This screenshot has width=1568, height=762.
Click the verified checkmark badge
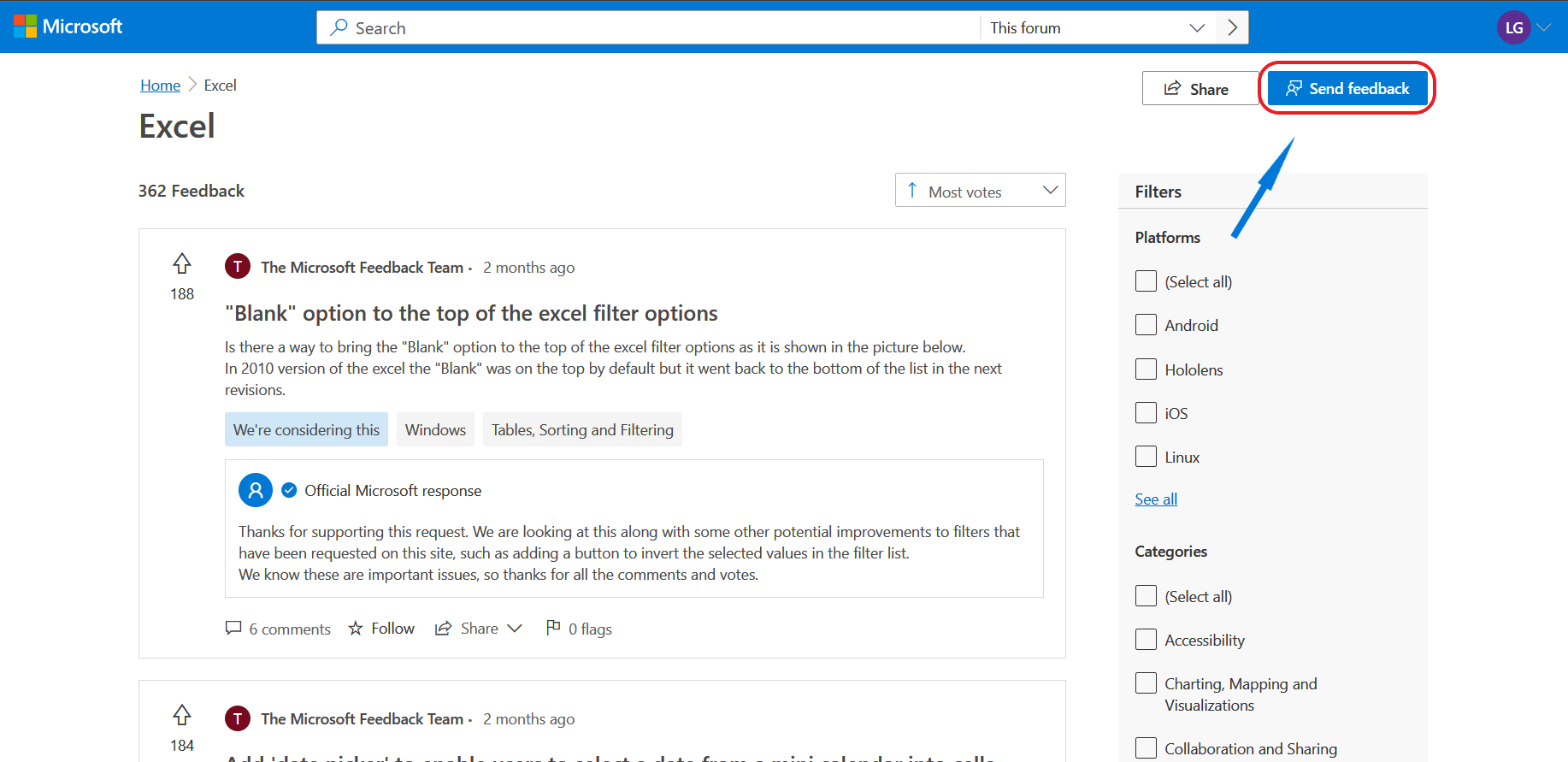point(289,490)
